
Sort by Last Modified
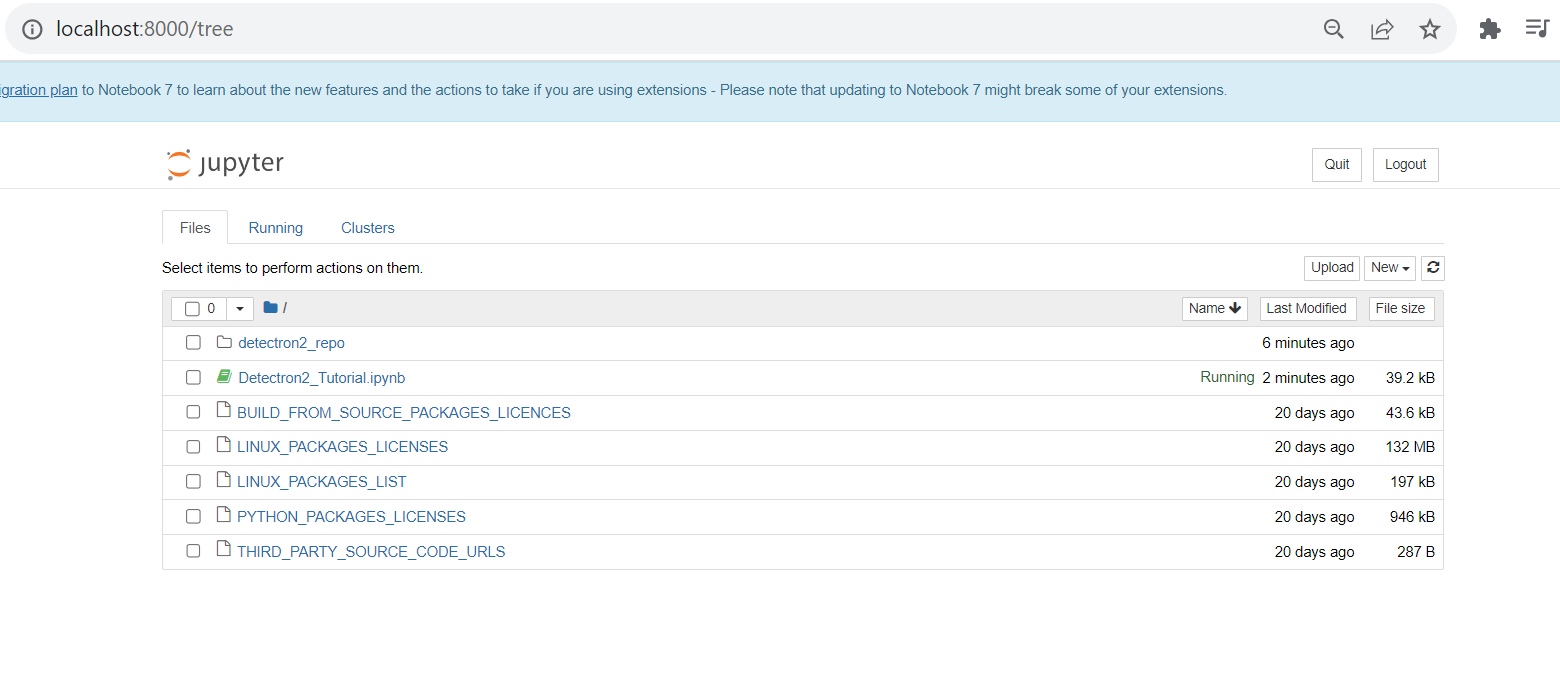(x=1306, y=308)
